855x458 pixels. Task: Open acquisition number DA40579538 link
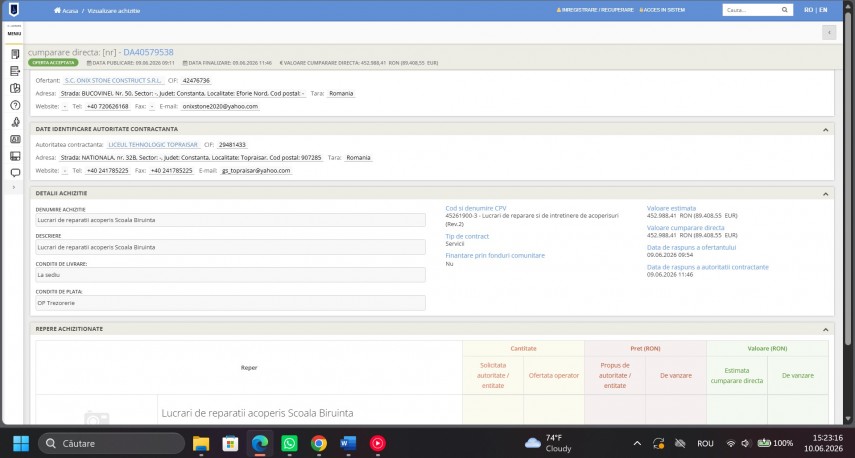148,52
